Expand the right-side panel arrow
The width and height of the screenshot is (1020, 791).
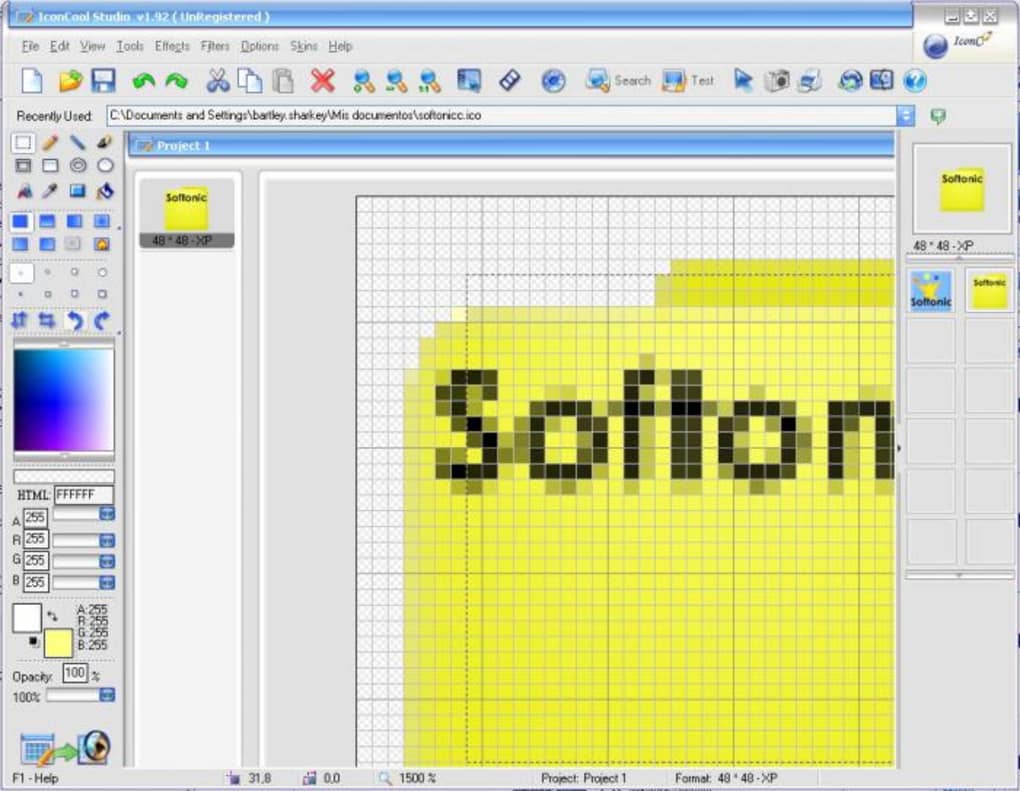tap(899, 449)
